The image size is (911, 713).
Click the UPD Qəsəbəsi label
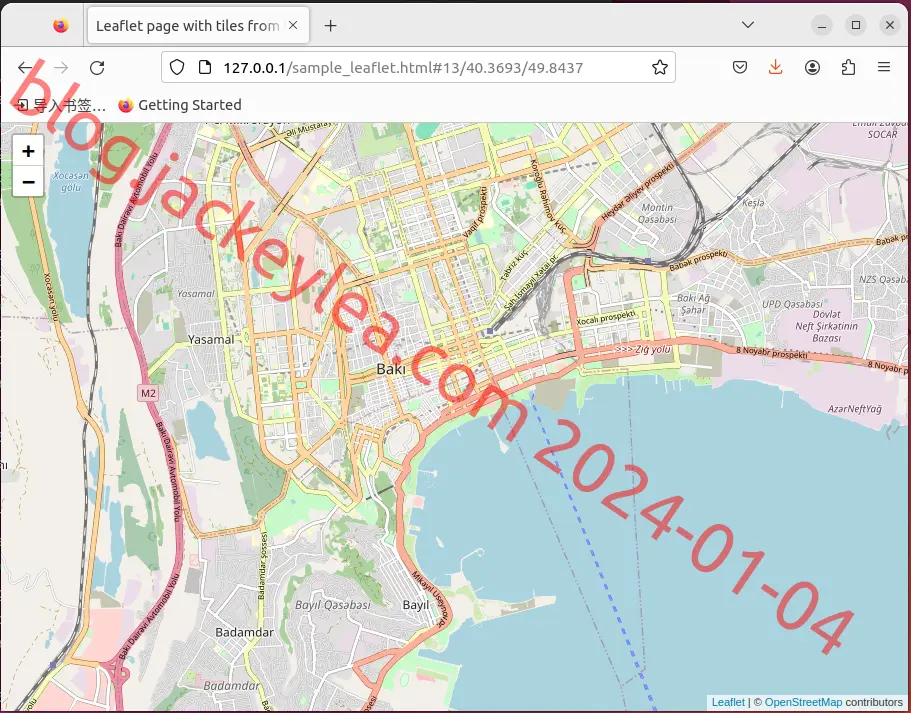point(792,304)
